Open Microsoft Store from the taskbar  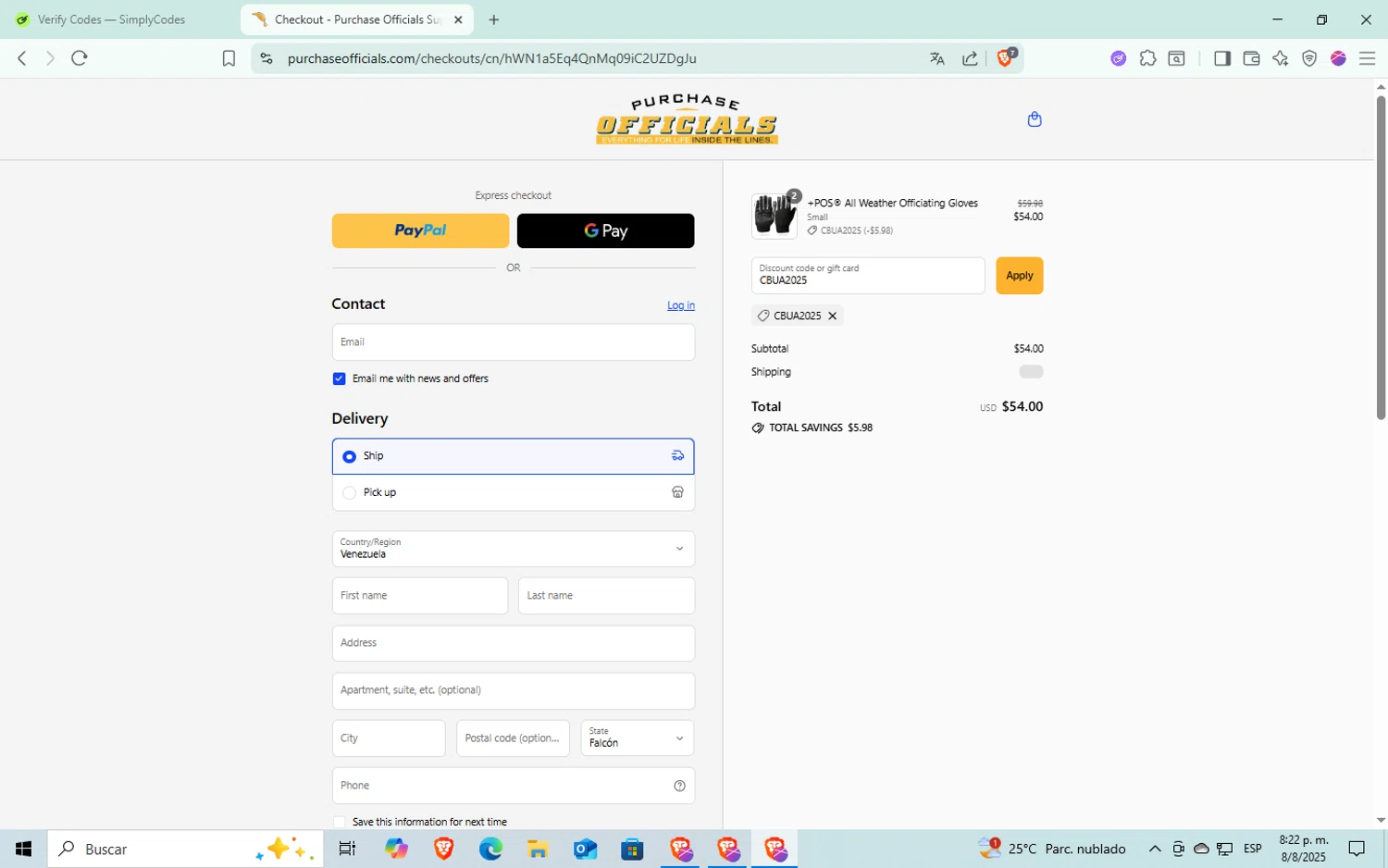[x=632, y=849]
